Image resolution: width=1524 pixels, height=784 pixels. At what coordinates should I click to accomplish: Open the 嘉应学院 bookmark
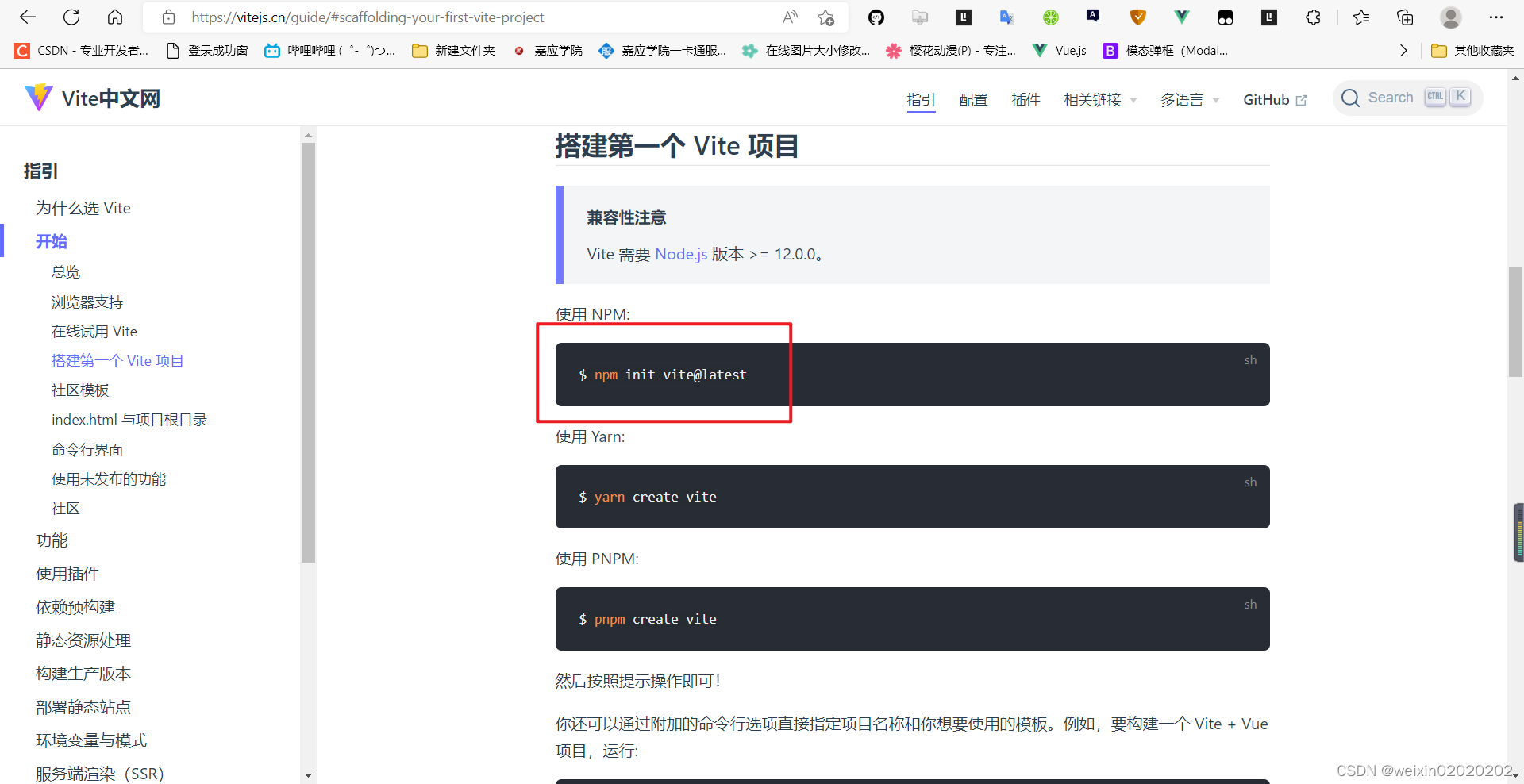coord(548,51)
